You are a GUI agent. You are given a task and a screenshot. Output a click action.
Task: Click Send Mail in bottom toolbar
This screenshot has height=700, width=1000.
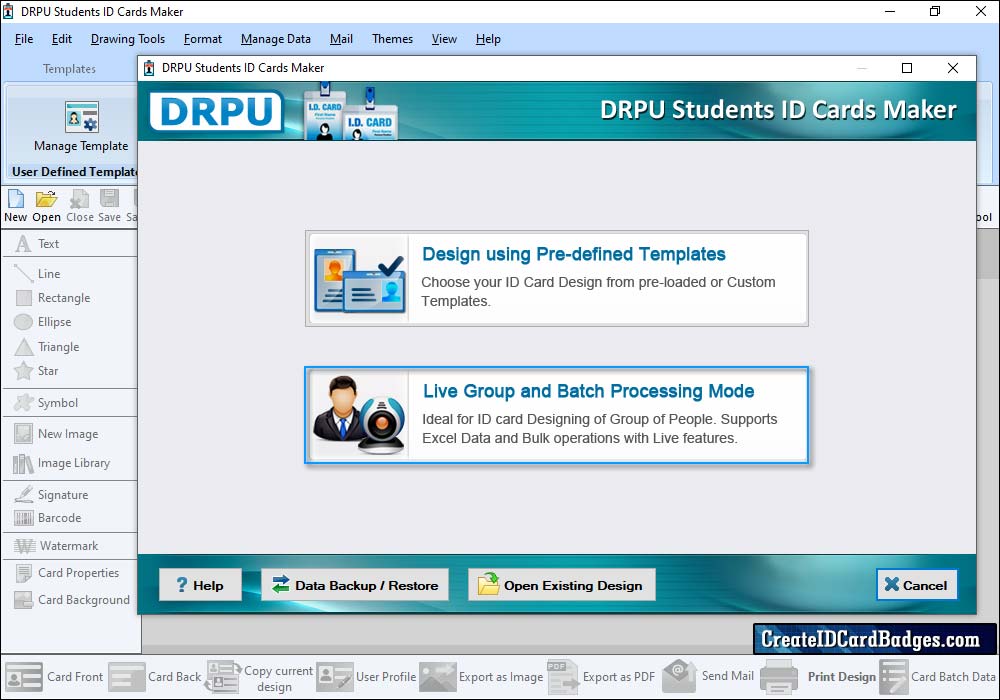[x=709, y=676]
